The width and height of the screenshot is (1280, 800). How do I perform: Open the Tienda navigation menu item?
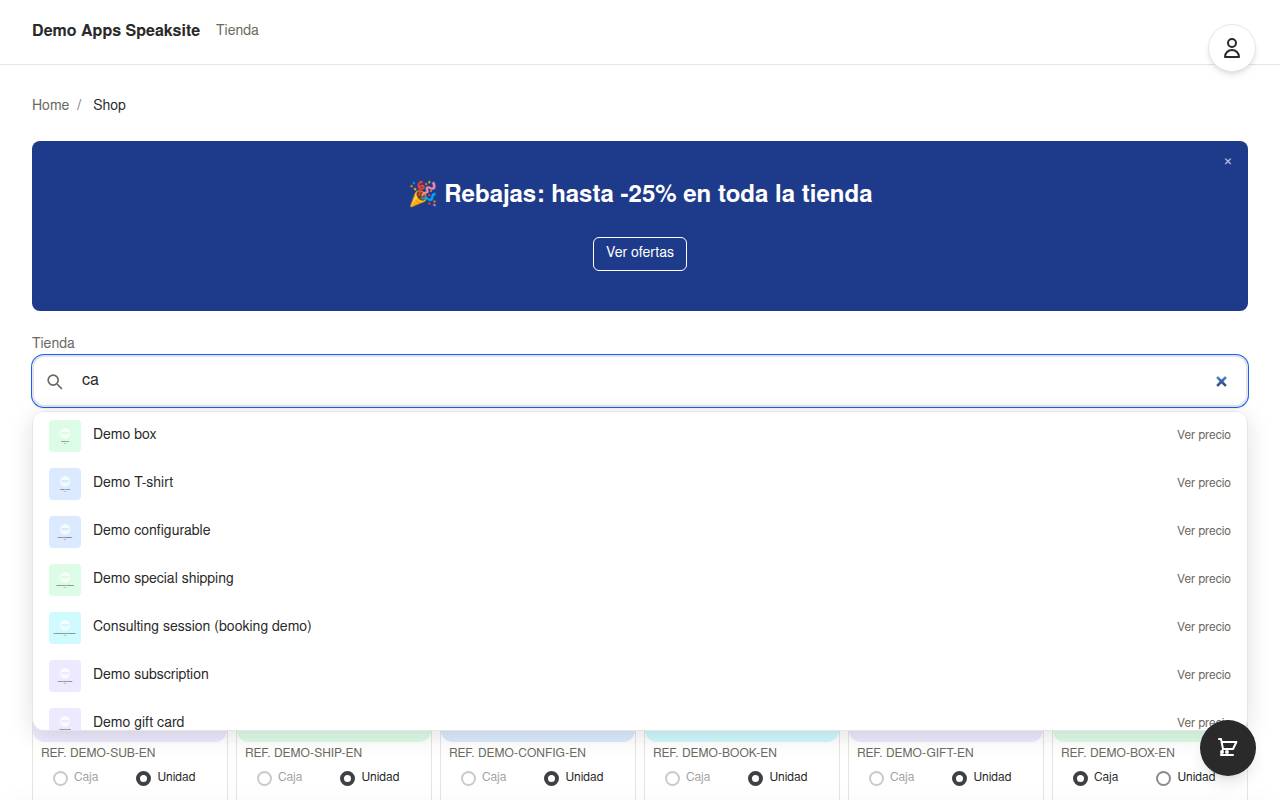click(x=237, y=30)
